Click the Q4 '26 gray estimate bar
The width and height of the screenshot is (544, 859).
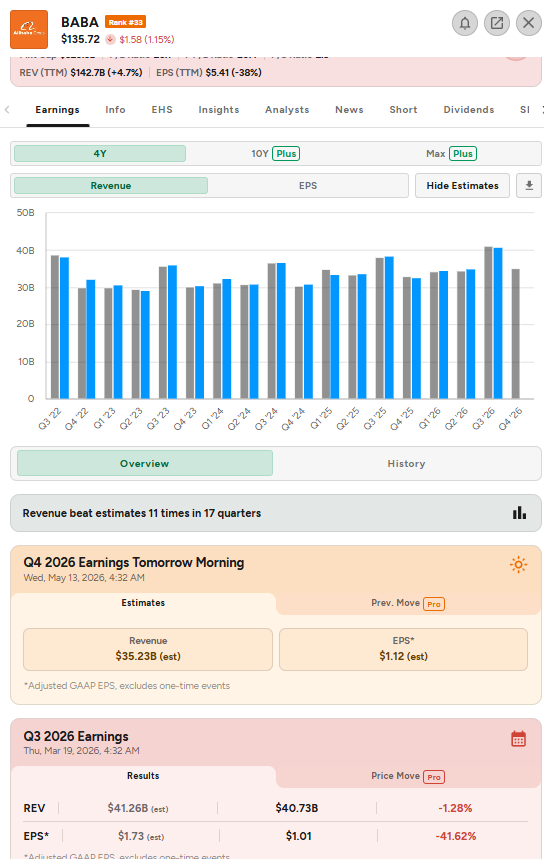(516, 334)
